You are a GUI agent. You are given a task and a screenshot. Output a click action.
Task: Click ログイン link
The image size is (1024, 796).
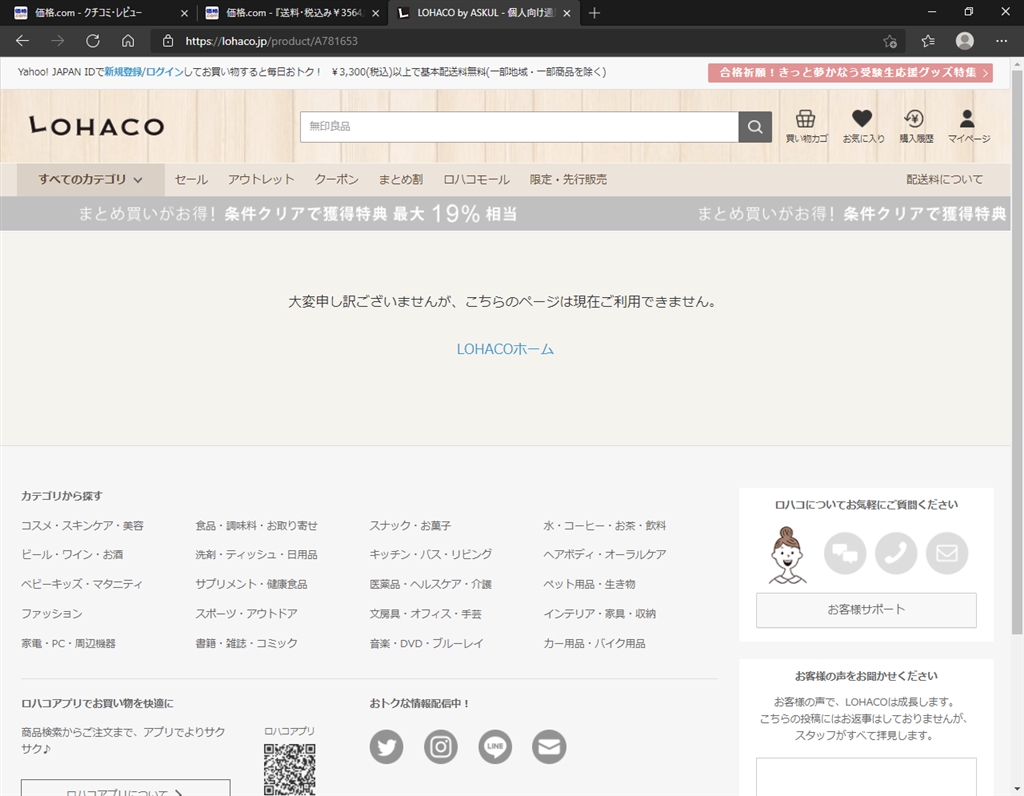[x=165, y=72]
